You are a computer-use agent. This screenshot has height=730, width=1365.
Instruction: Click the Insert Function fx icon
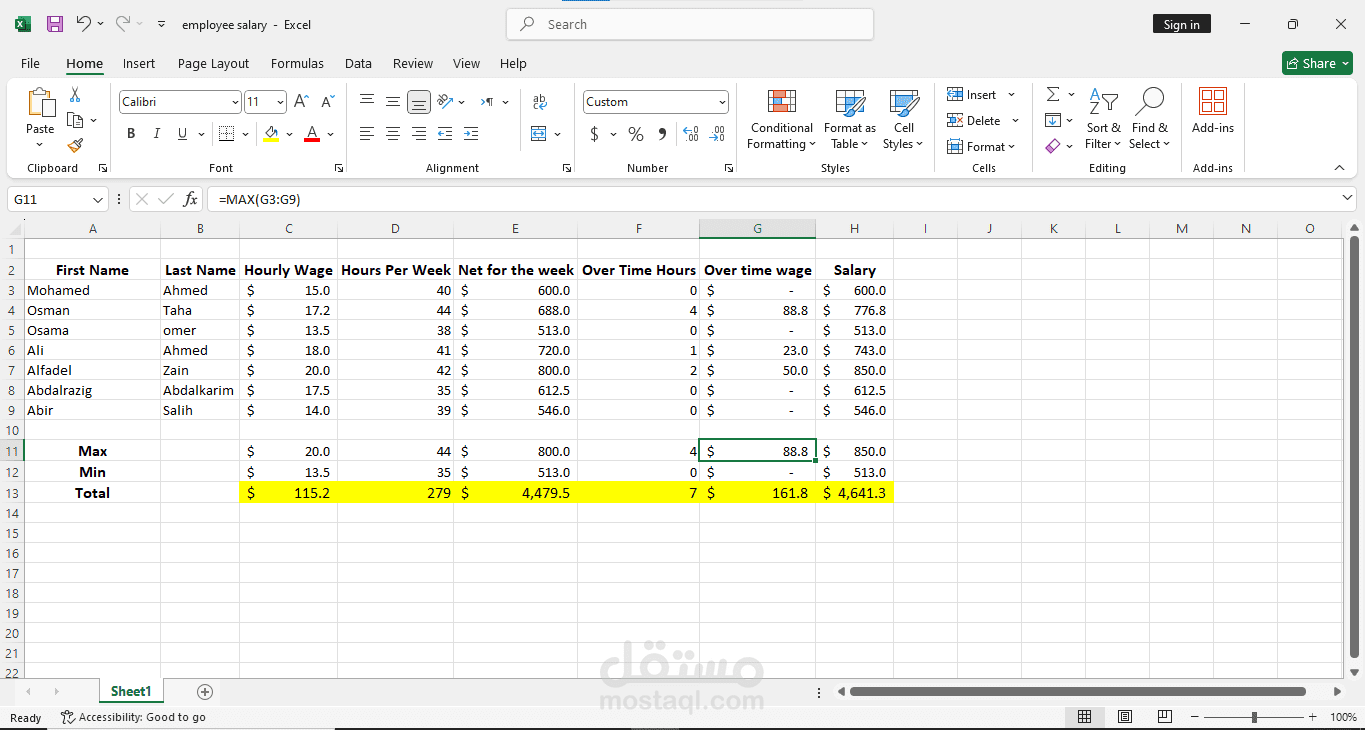pyautogui.click(x=190, y=199)
